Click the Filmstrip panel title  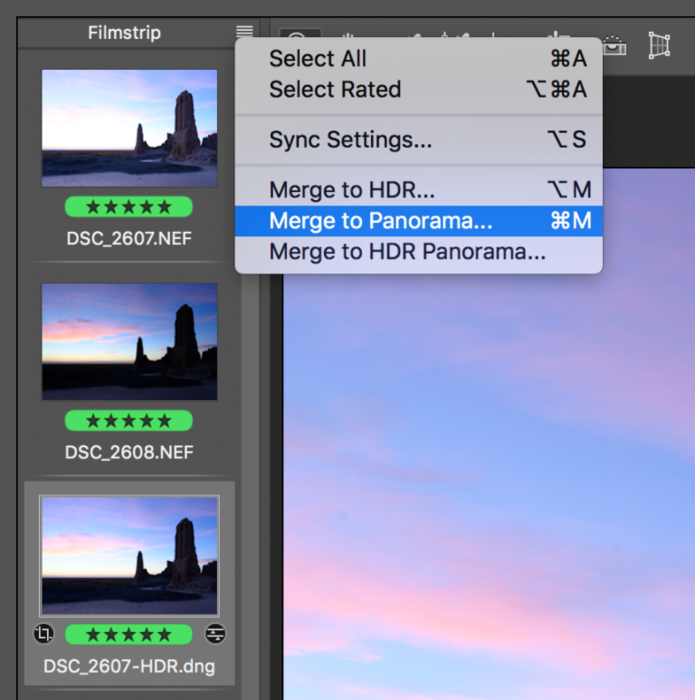tap(124, 33)
